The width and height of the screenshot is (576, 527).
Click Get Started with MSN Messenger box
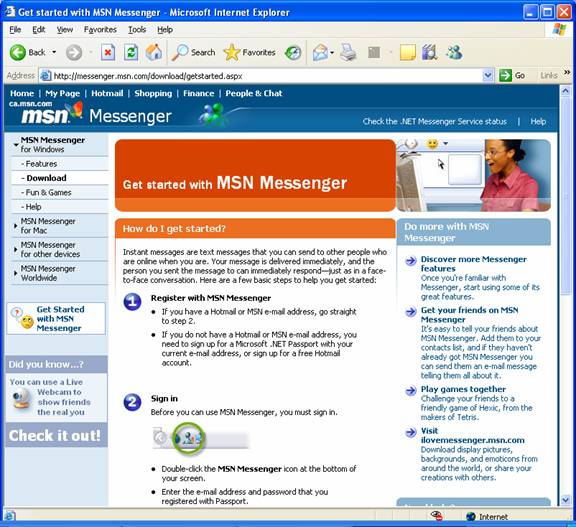pyautogui.click(x=56, y=318)
